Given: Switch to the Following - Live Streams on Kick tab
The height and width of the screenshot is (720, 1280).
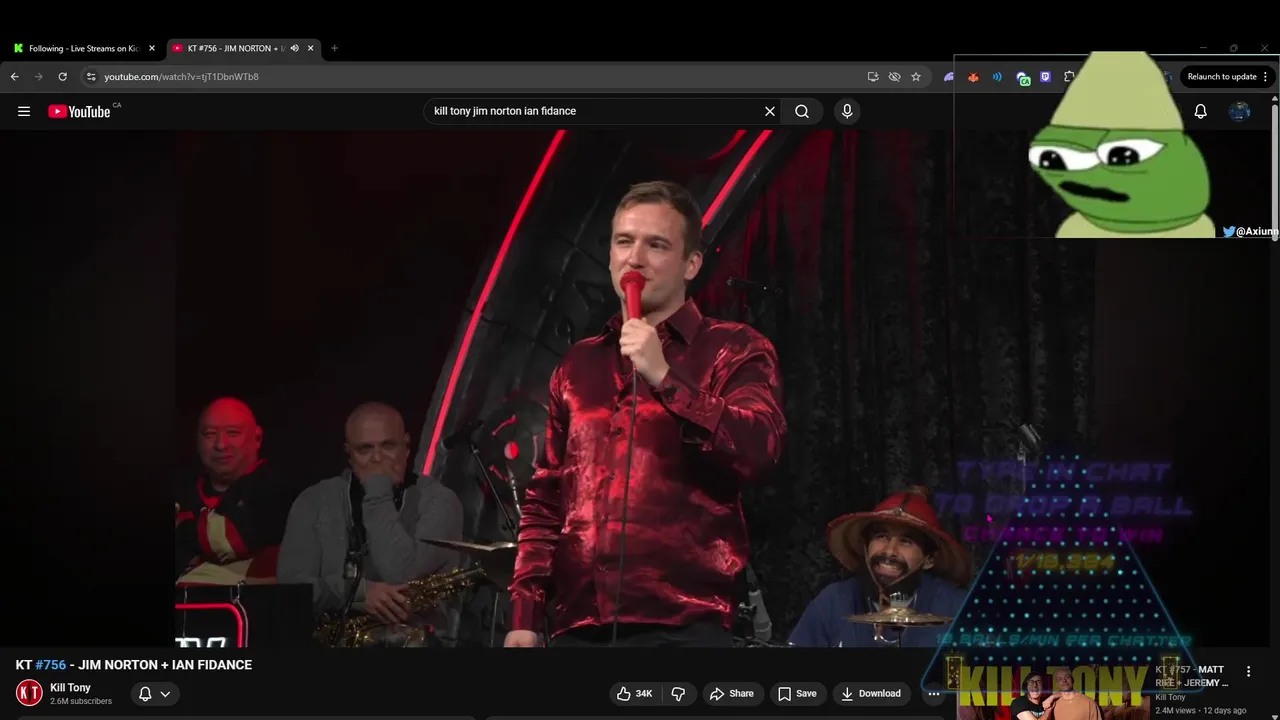Looking at the screenshot, I should point(84,48).
